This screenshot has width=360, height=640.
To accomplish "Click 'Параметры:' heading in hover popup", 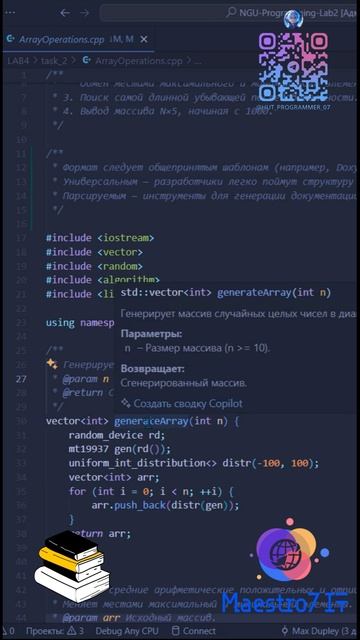I will [x=151, y=334].
